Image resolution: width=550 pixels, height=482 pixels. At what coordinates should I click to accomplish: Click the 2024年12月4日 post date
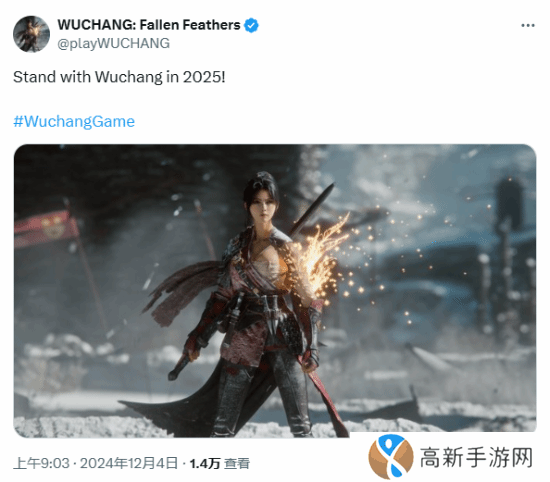pos(129,463)
